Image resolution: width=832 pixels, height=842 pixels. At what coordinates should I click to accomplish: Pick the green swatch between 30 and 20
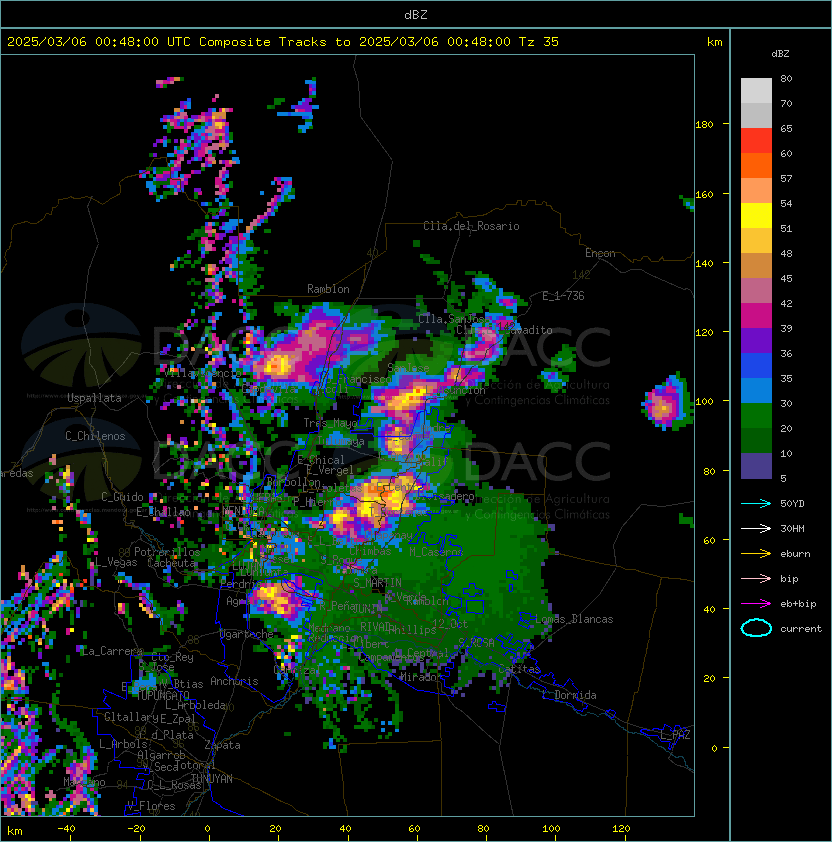pyautogui.click(x=756, y=416)
